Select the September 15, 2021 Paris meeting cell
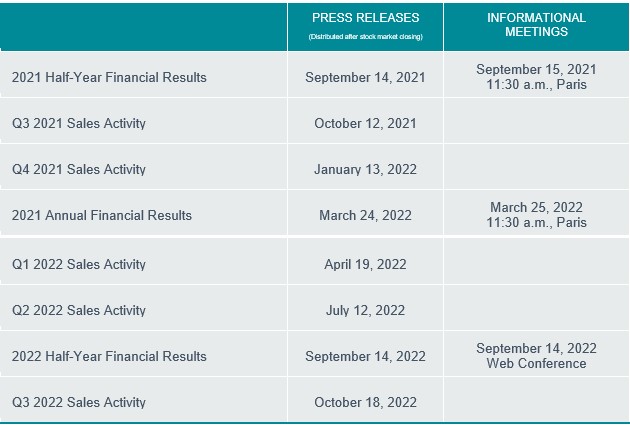The height and width of the screenshot is (426, 630). (536, 77)
